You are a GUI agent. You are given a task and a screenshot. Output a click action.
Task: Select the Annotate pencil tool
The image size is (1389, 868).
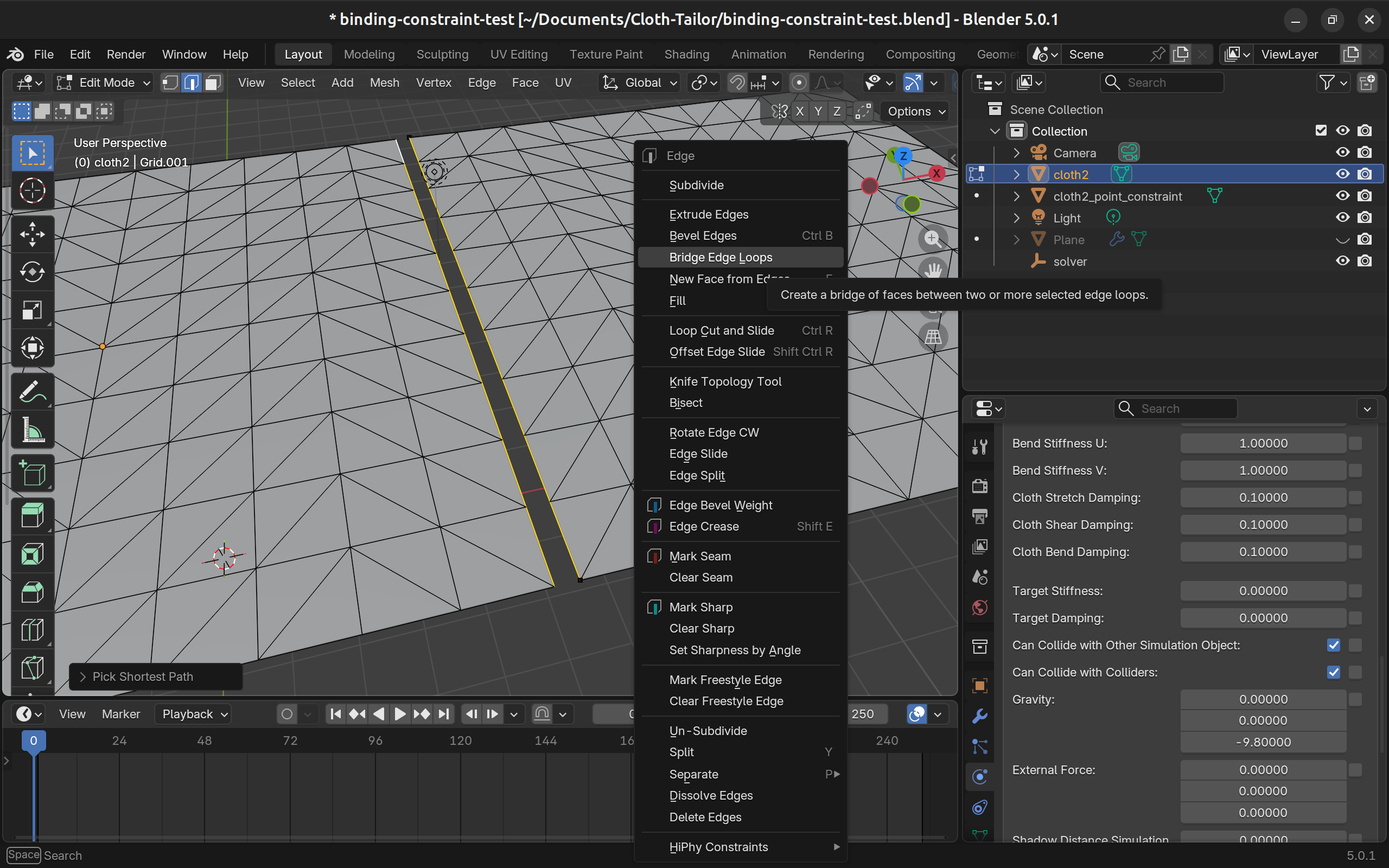[x=32, y=392]
